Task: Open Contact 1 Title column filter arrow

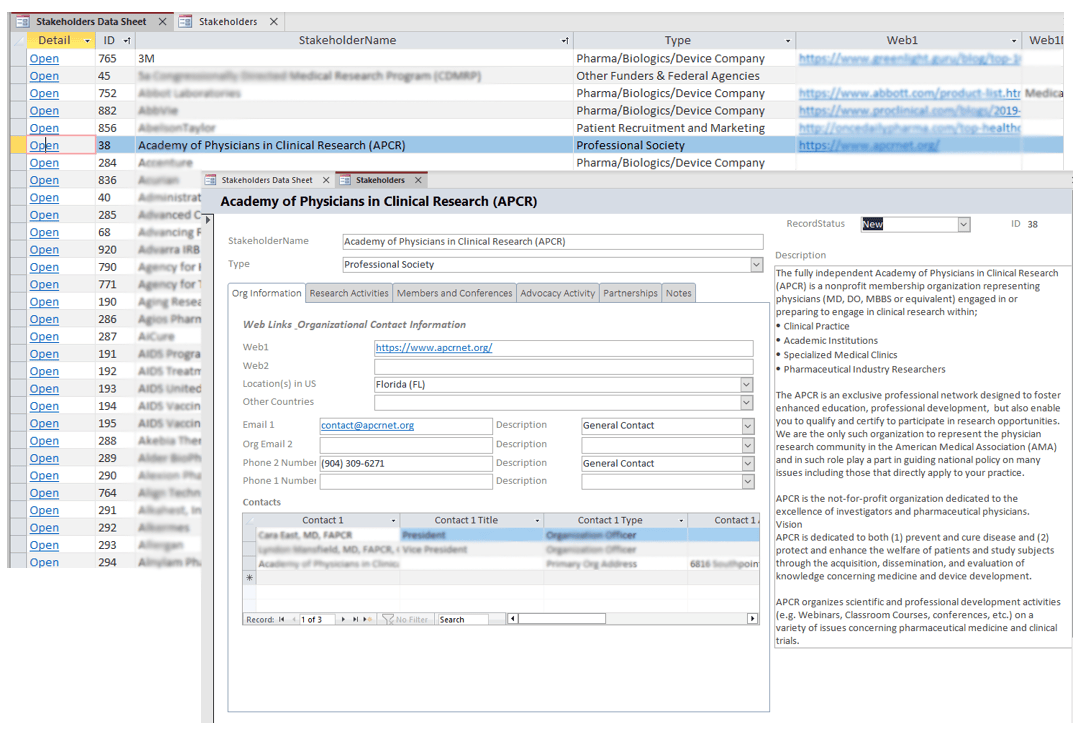Action: 537,521
